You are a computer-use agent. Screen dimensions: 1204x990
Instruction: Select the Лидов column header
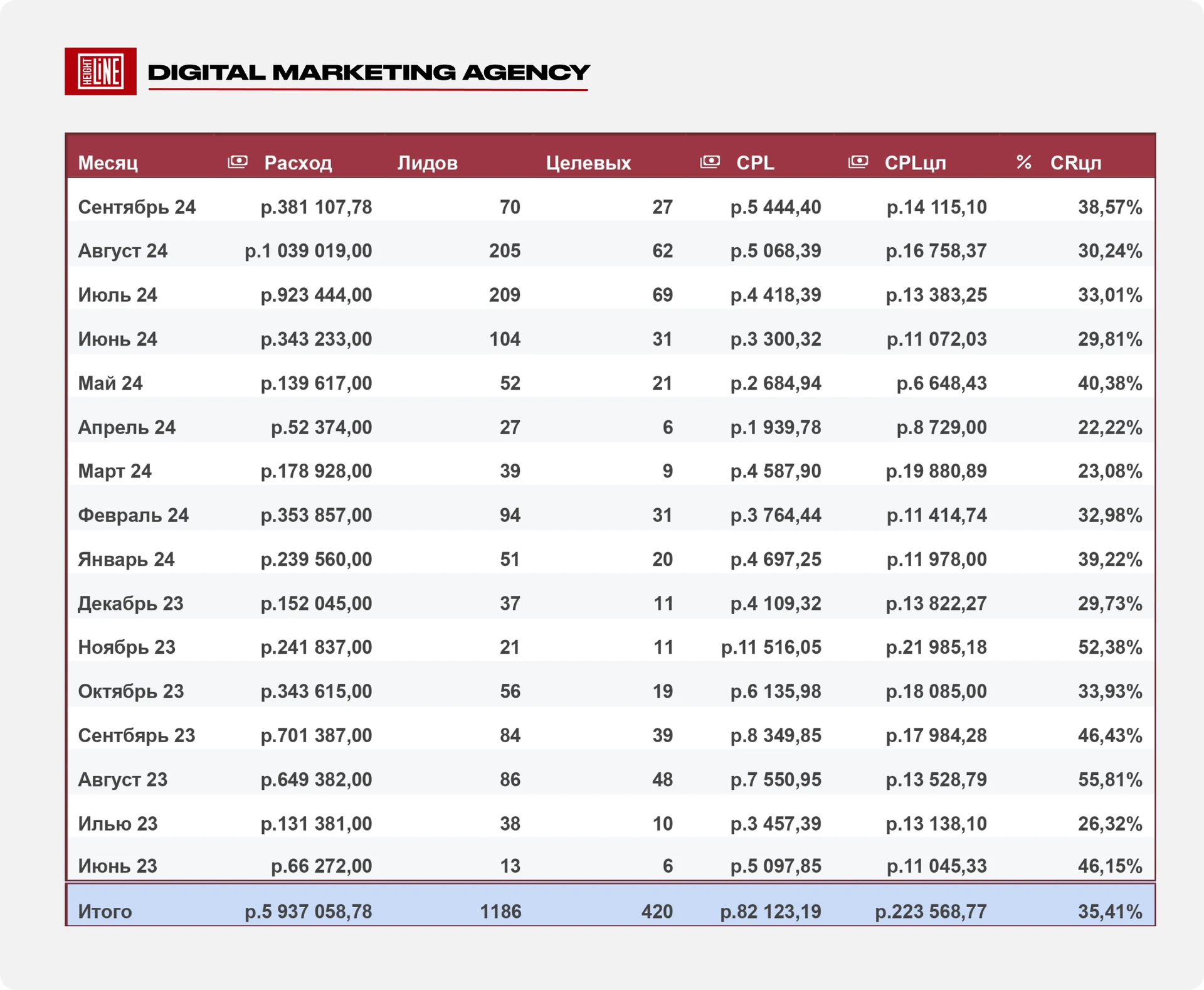427,163
